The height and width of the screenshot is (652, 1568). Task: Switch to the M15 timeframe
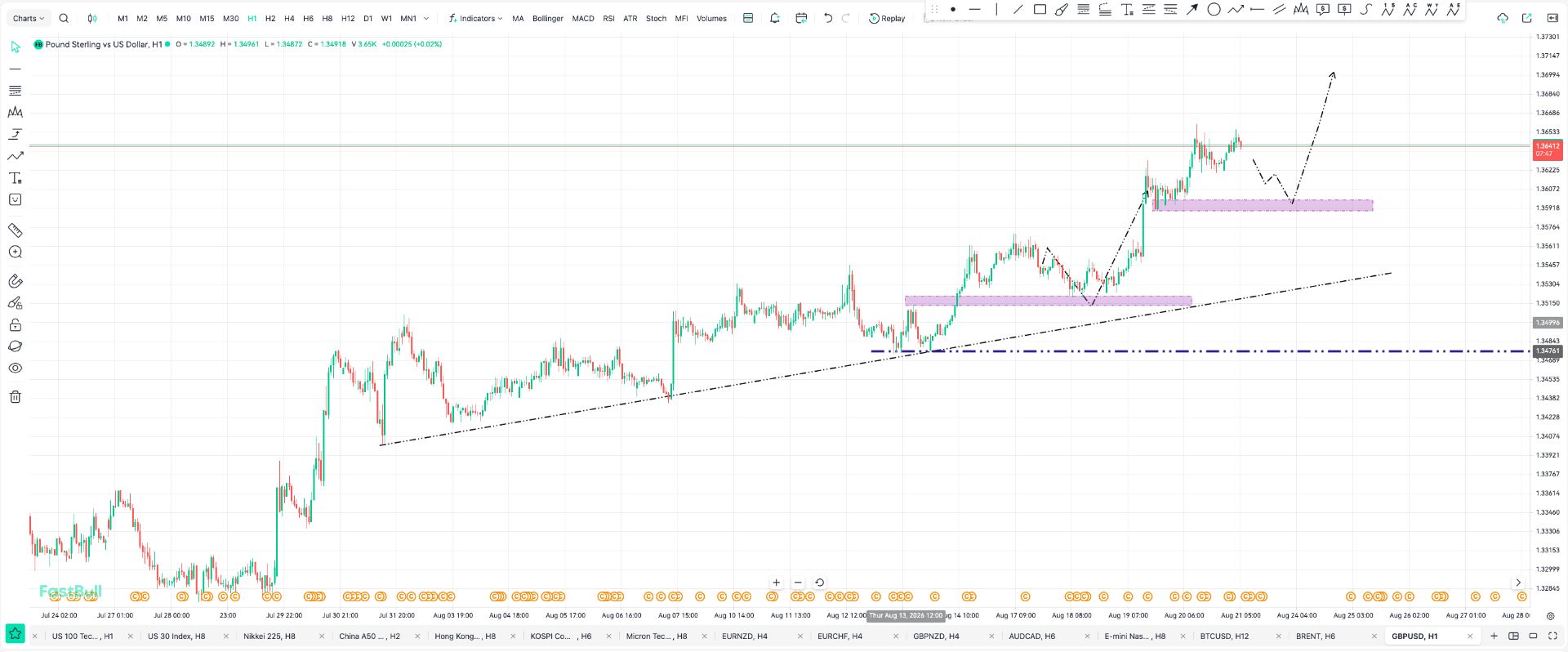coord(207,18)
